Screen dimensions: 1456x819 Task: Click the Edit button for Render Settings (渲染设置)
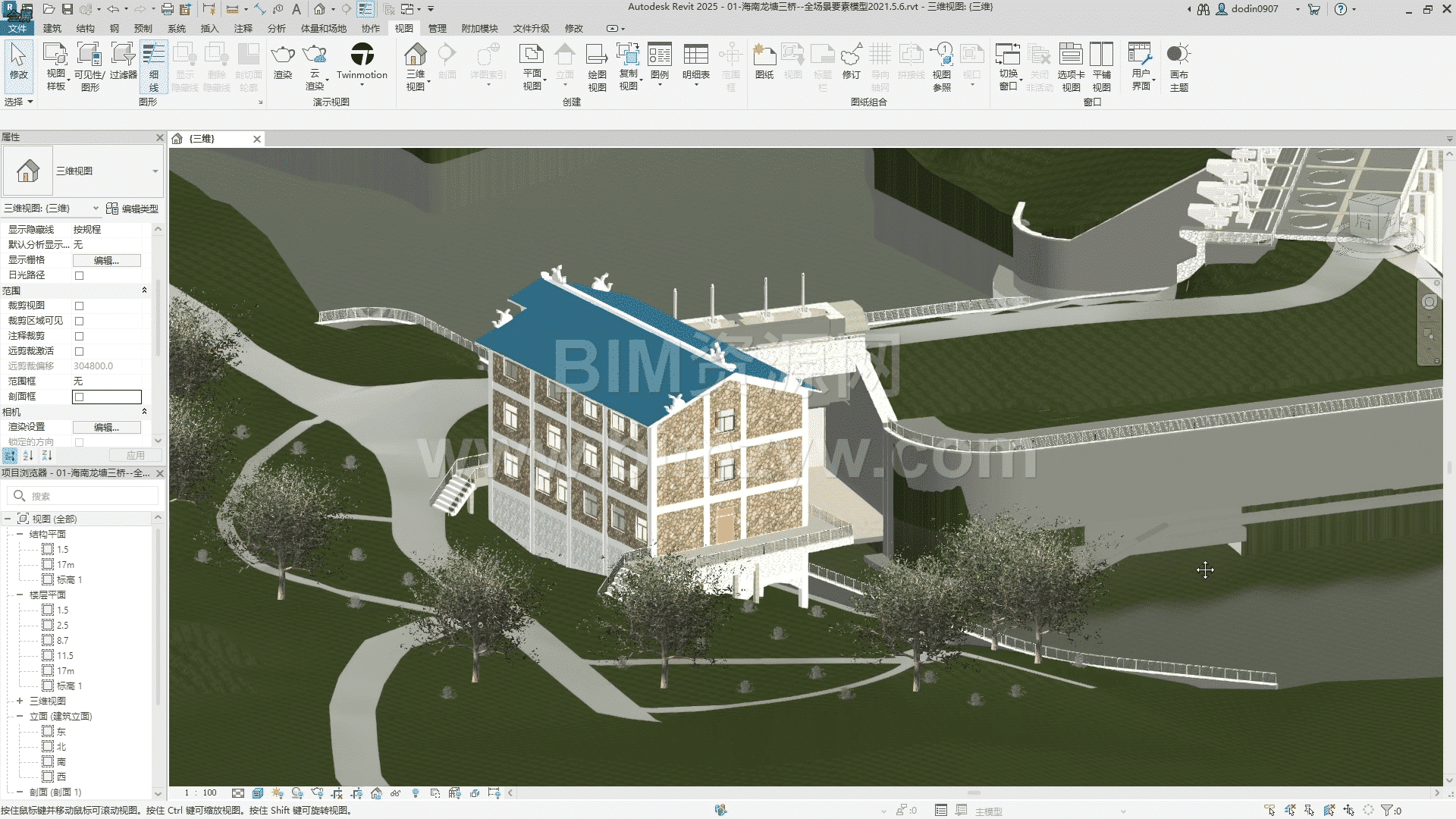pyautogui.click(x=106, y=427)
